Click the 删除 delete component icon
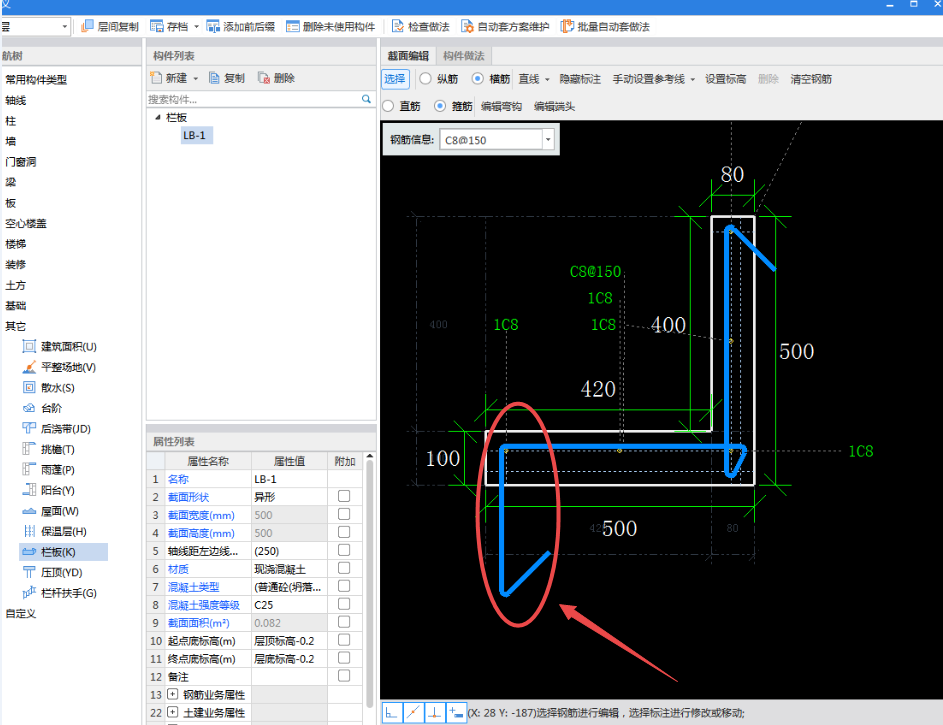 pyautogui.click(x=263, y=78)
